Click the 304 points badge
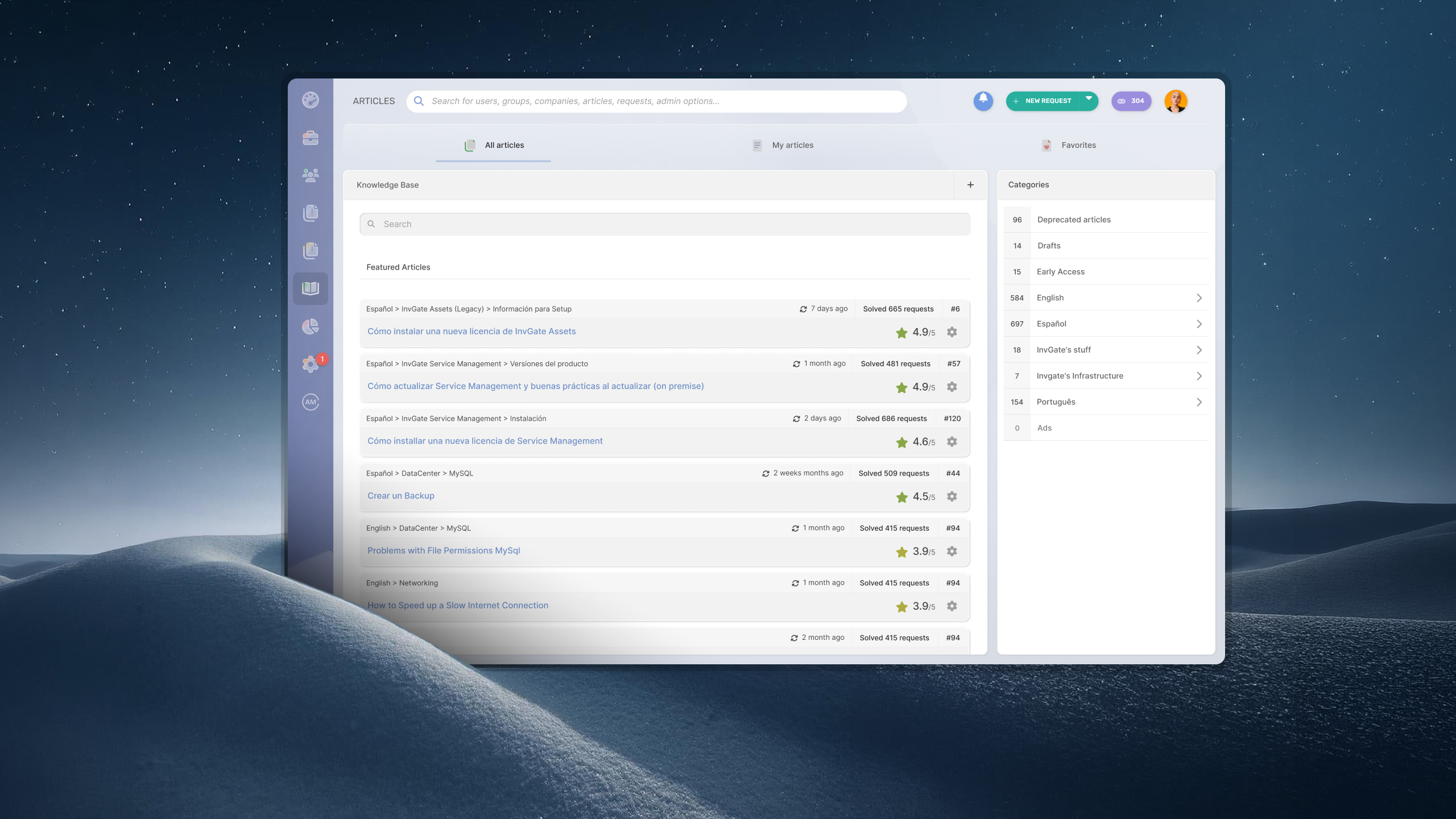Screen dimensions: 1456x819 1131,101
